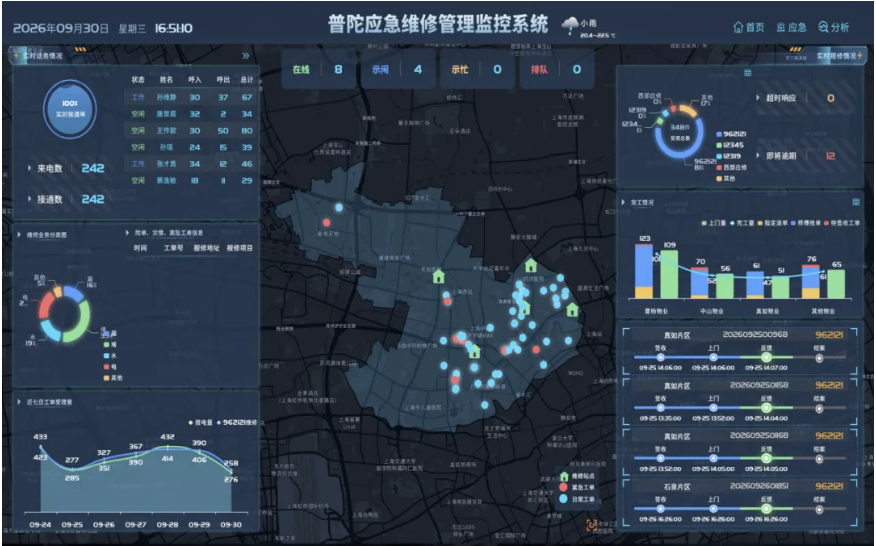Click the rainy weather cloud icon
This screenshot has height=546, width=876.
(570, 25)
